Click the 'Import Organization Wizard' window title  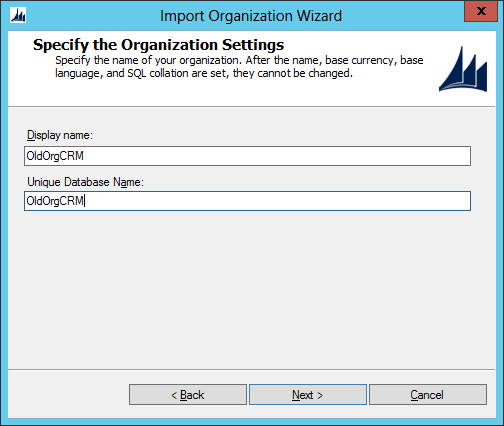coord(251,16)
